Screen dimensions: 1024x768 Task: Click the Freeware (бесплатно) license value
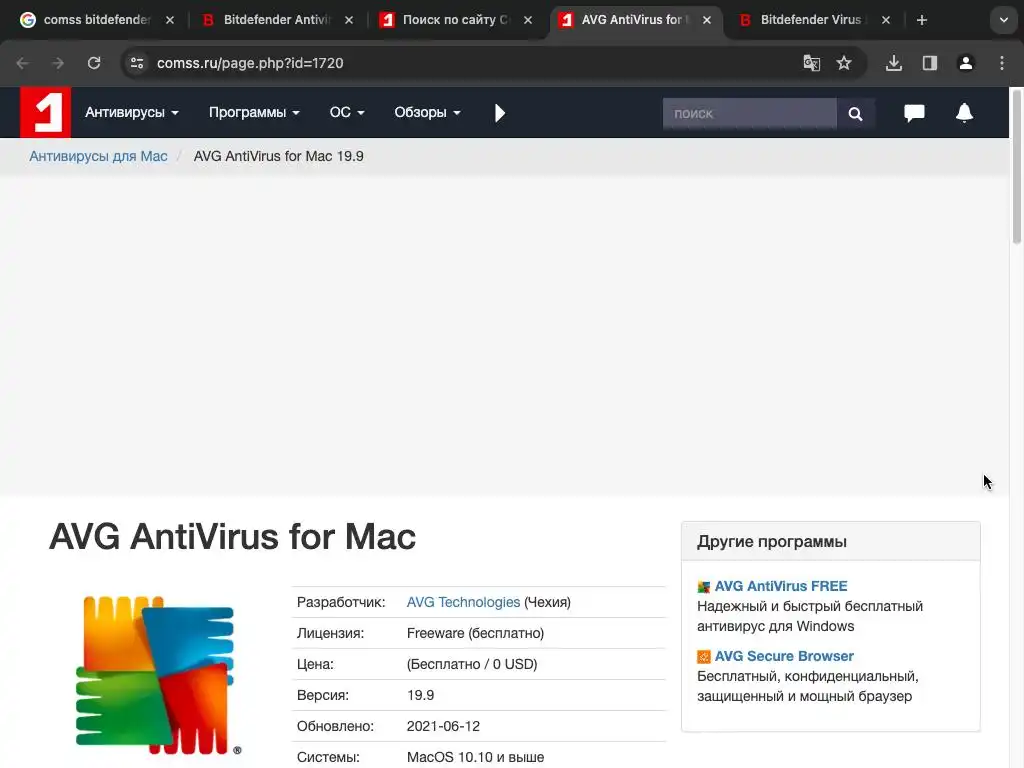tap(475, 633)
